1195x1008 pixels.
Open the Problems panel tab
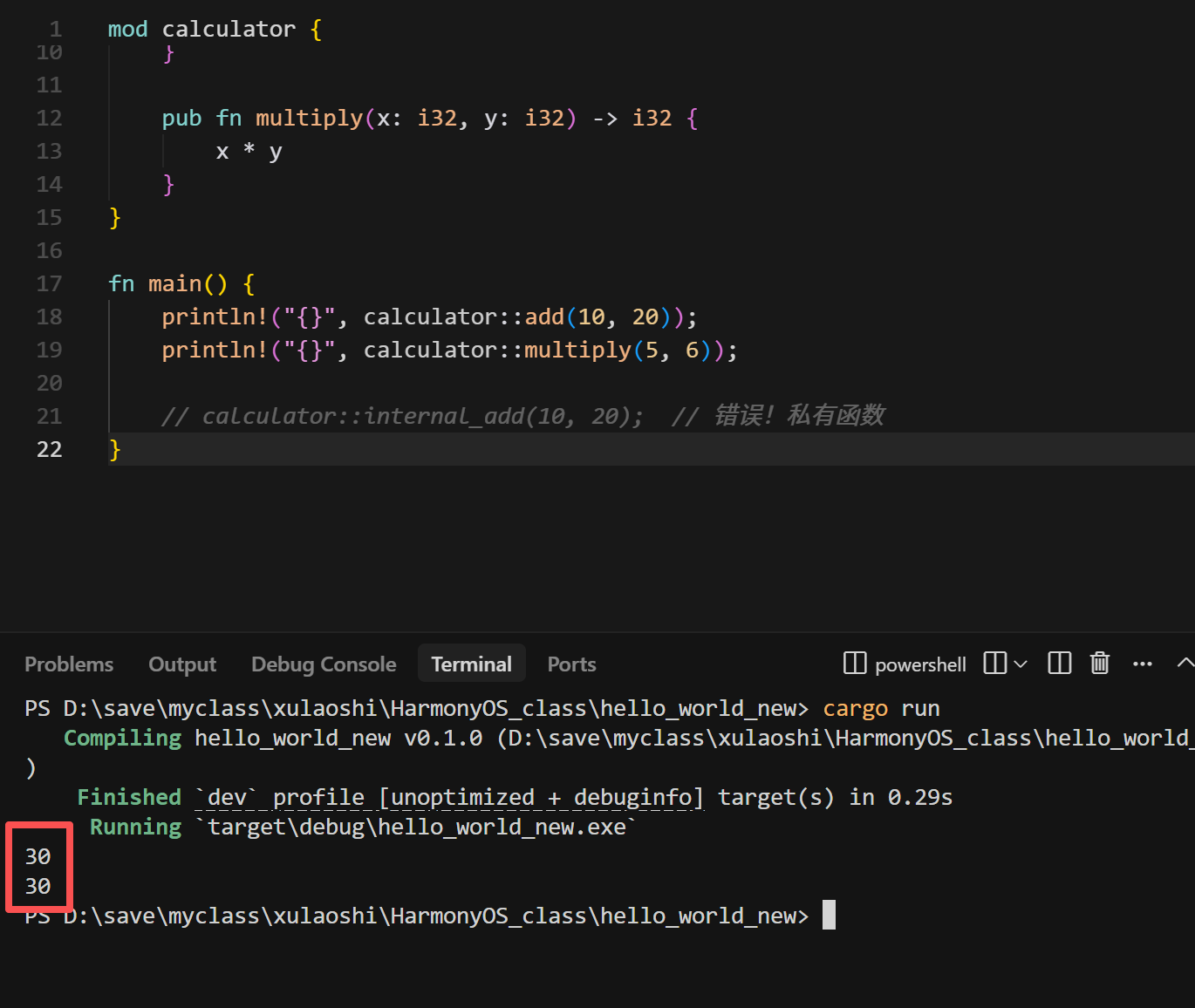click(x=69, y=664)
